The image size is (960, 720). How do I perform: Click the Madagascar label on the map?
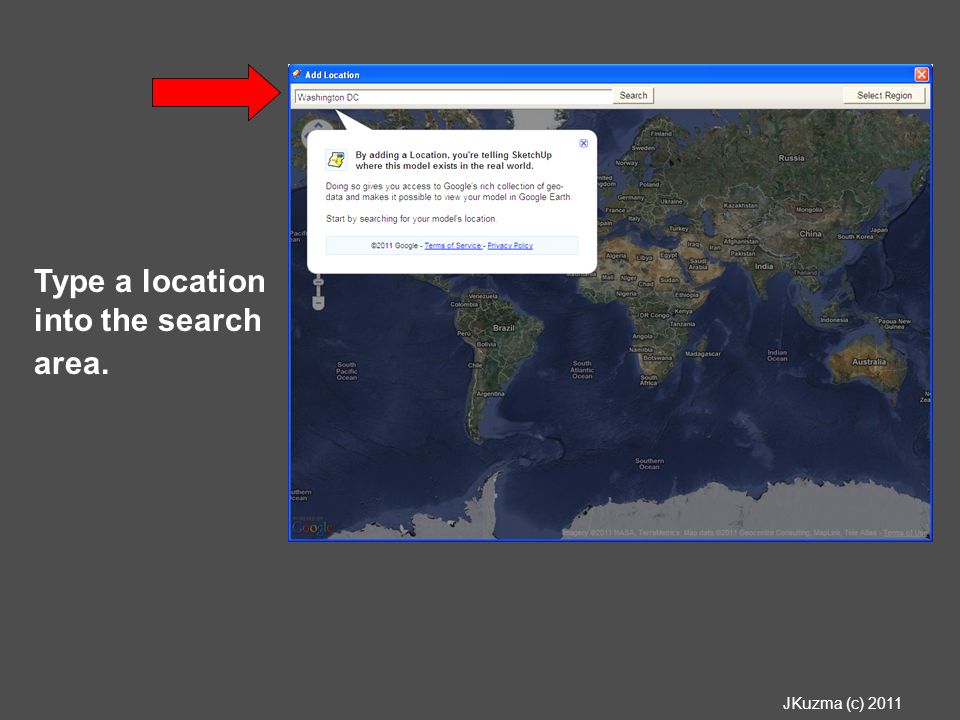(x=703, y=354)
